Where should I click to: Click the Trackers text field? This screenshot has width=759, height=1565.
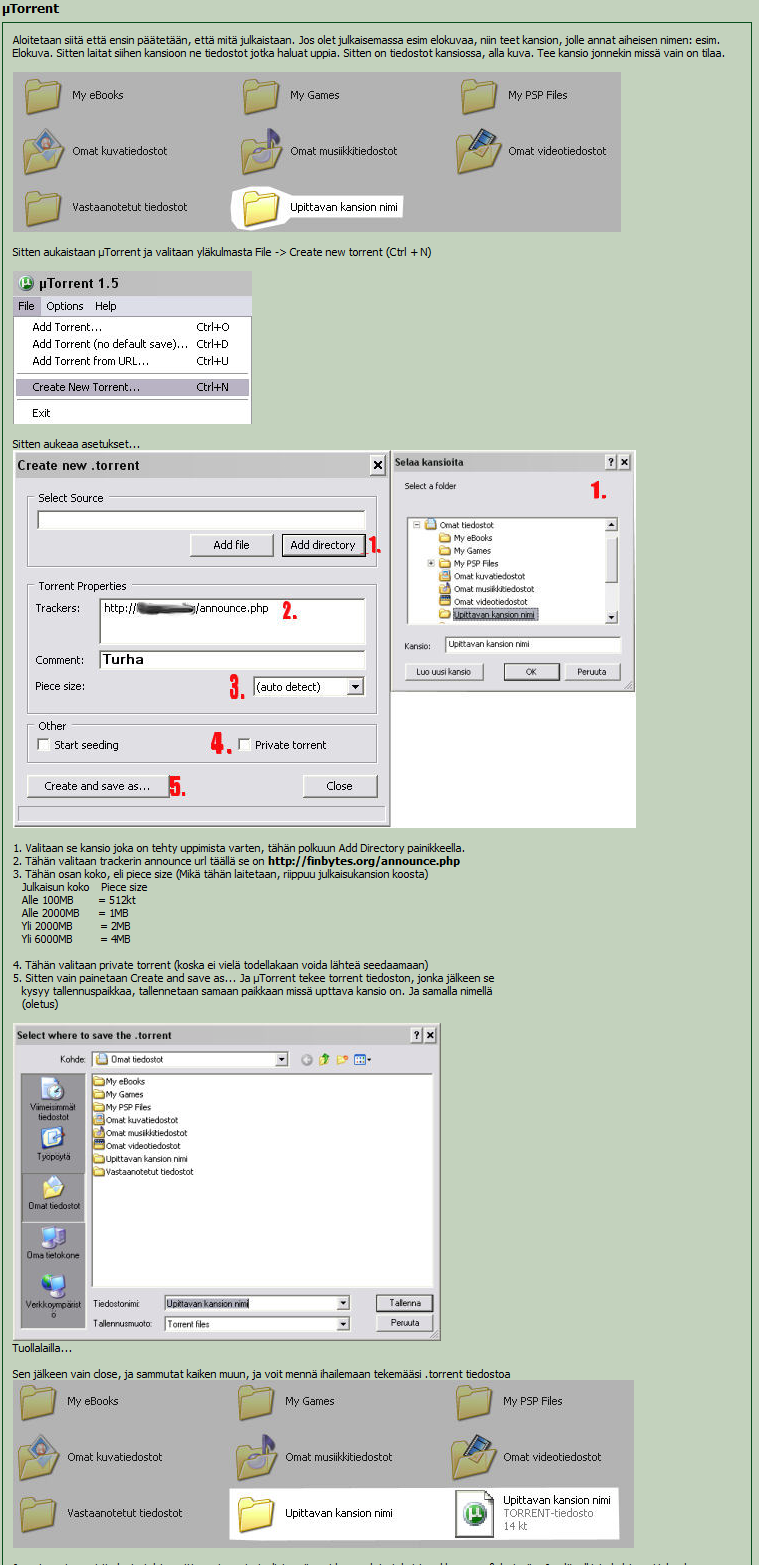coord(232,620)
